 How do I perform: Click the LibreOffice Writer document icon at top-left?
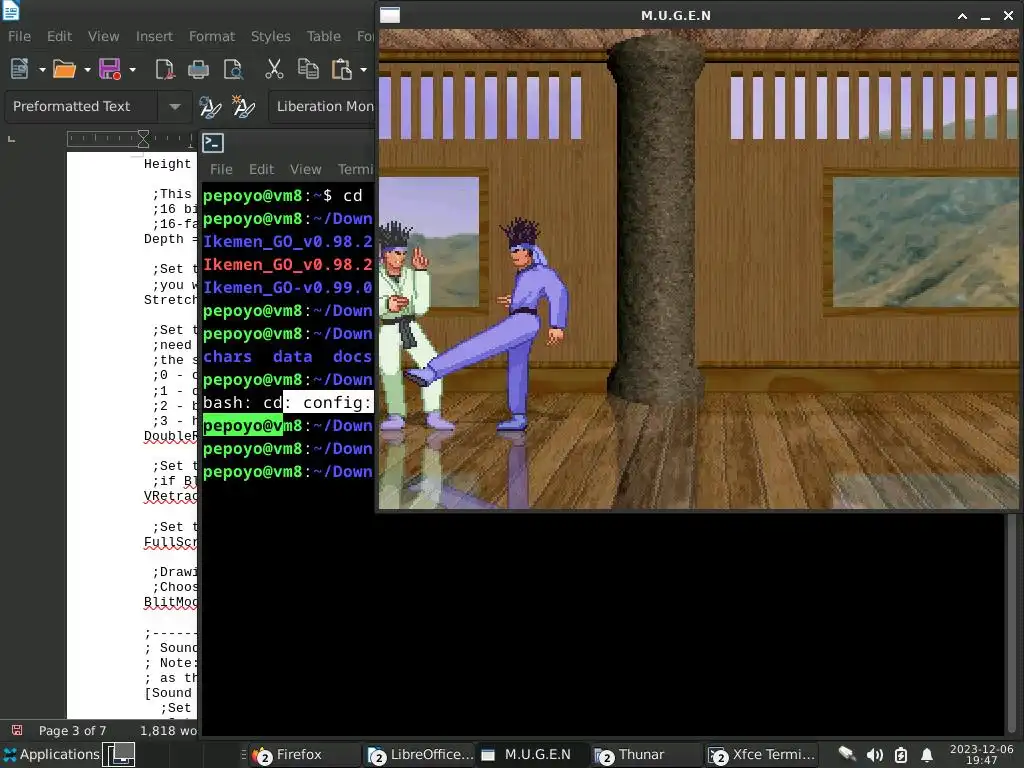coord(11,10)
